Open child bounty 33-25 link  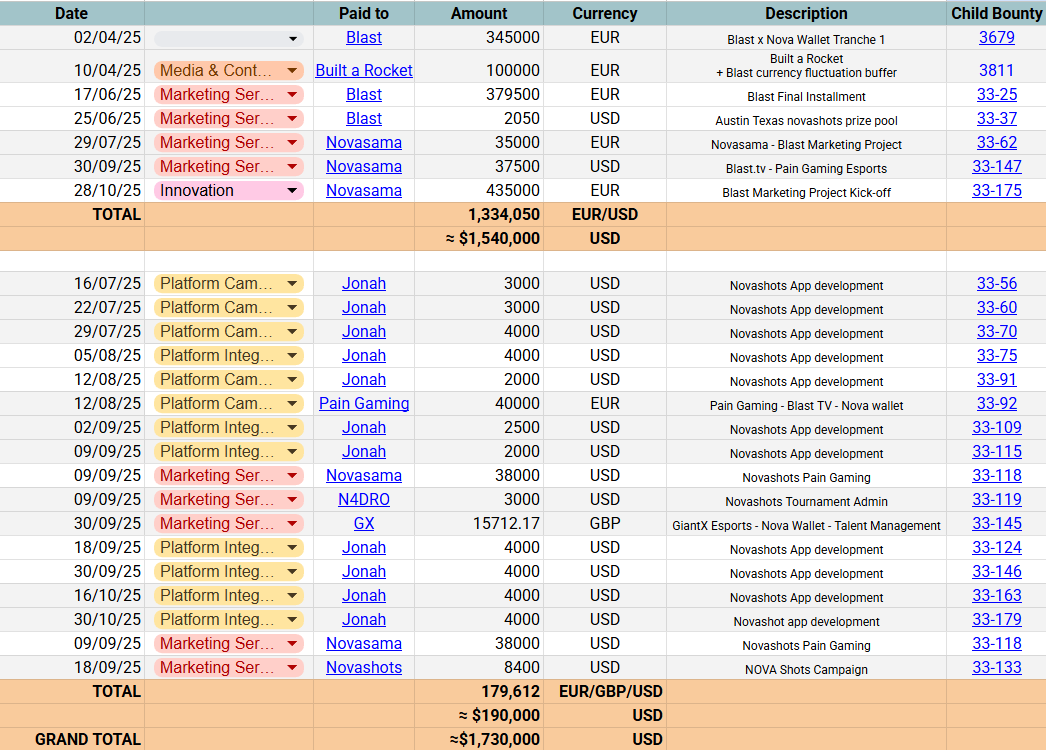[997, 94]
